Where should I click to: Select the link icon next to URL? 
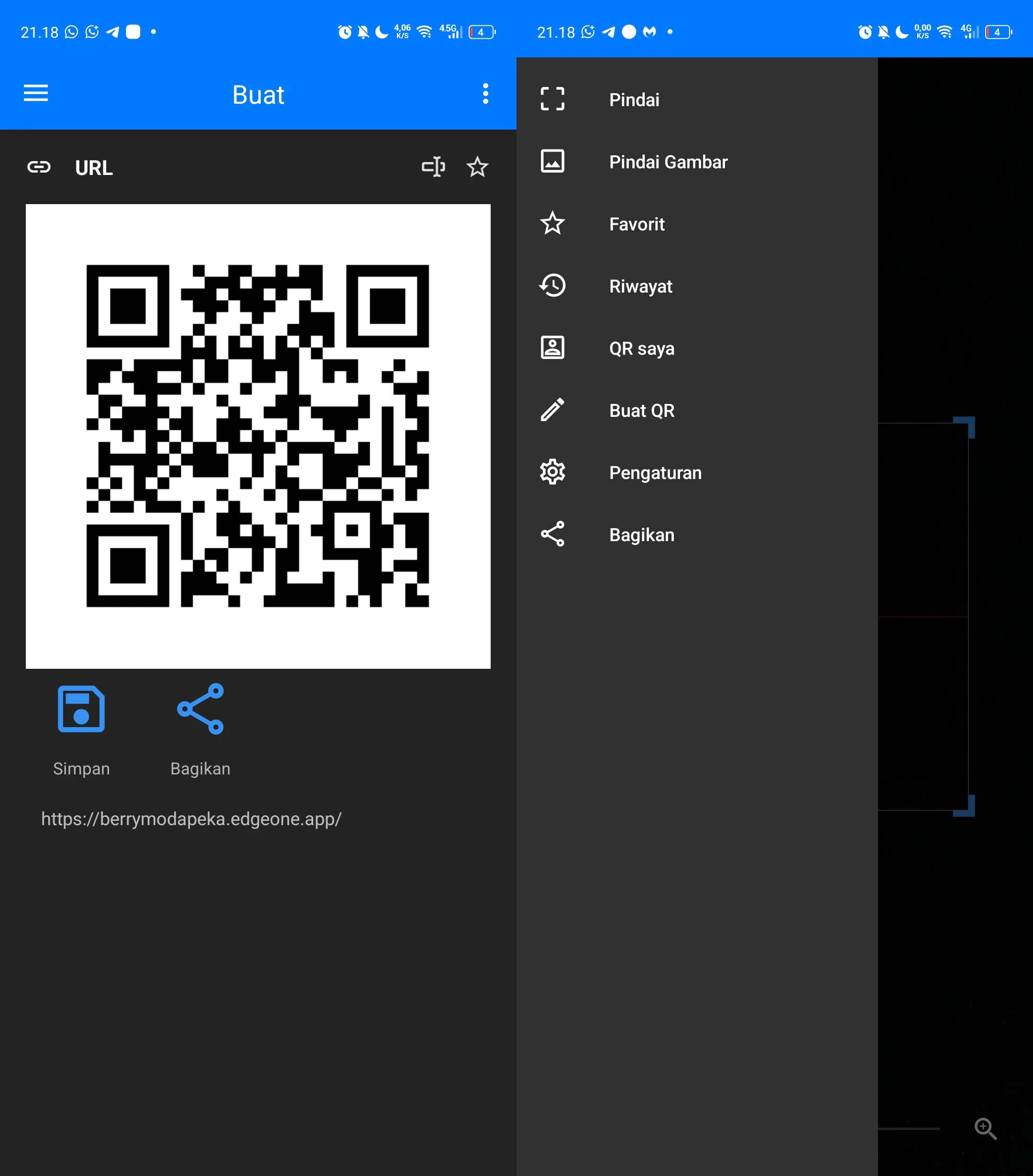(39, 167)
